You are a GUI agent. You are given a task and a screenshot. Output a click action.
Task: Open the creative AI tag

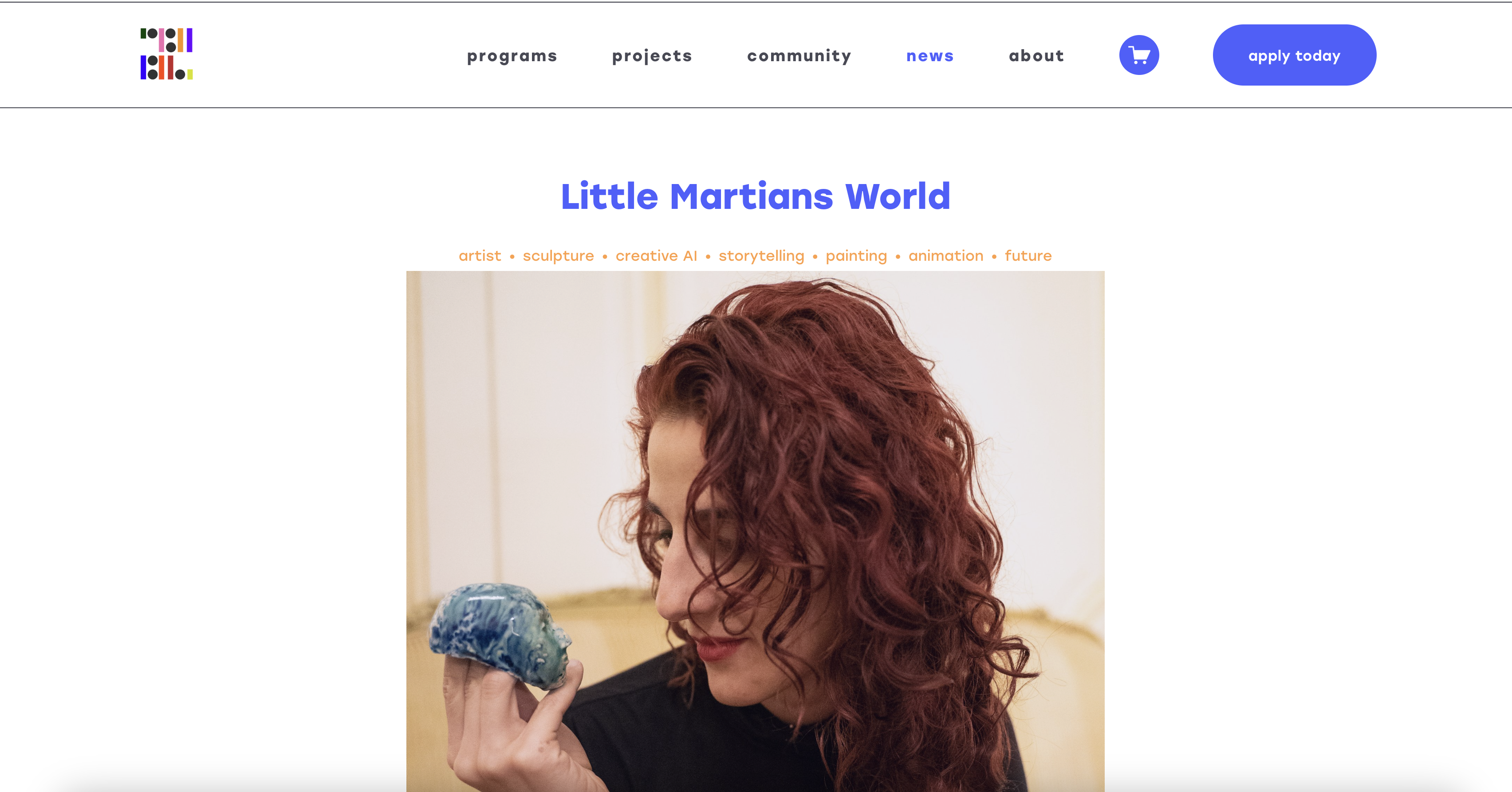point(656,256)
